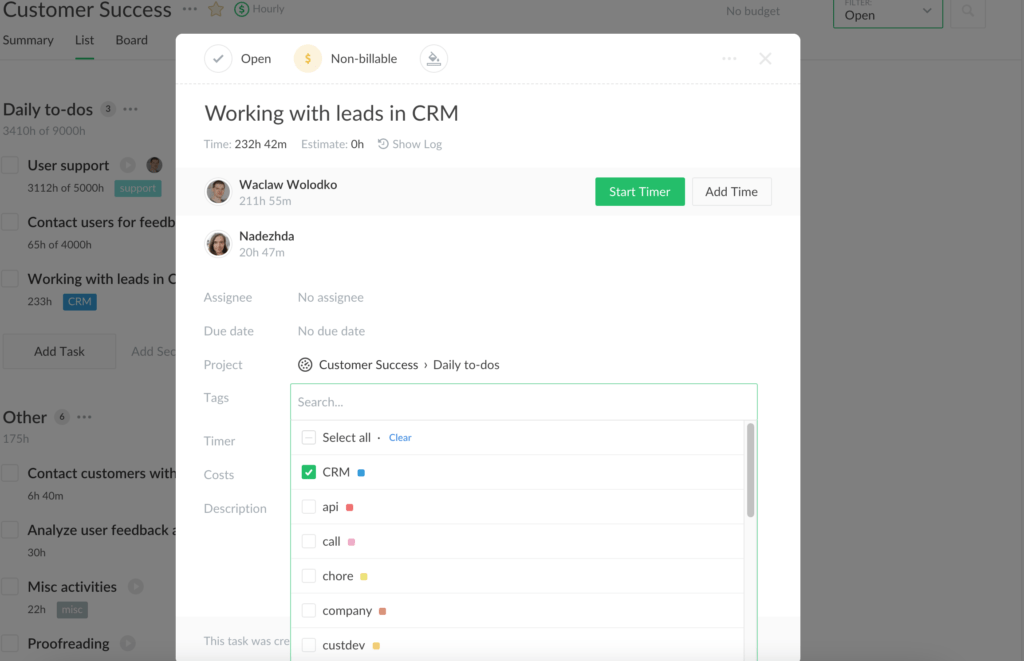Switch to the Summary tab

point(27,40)
